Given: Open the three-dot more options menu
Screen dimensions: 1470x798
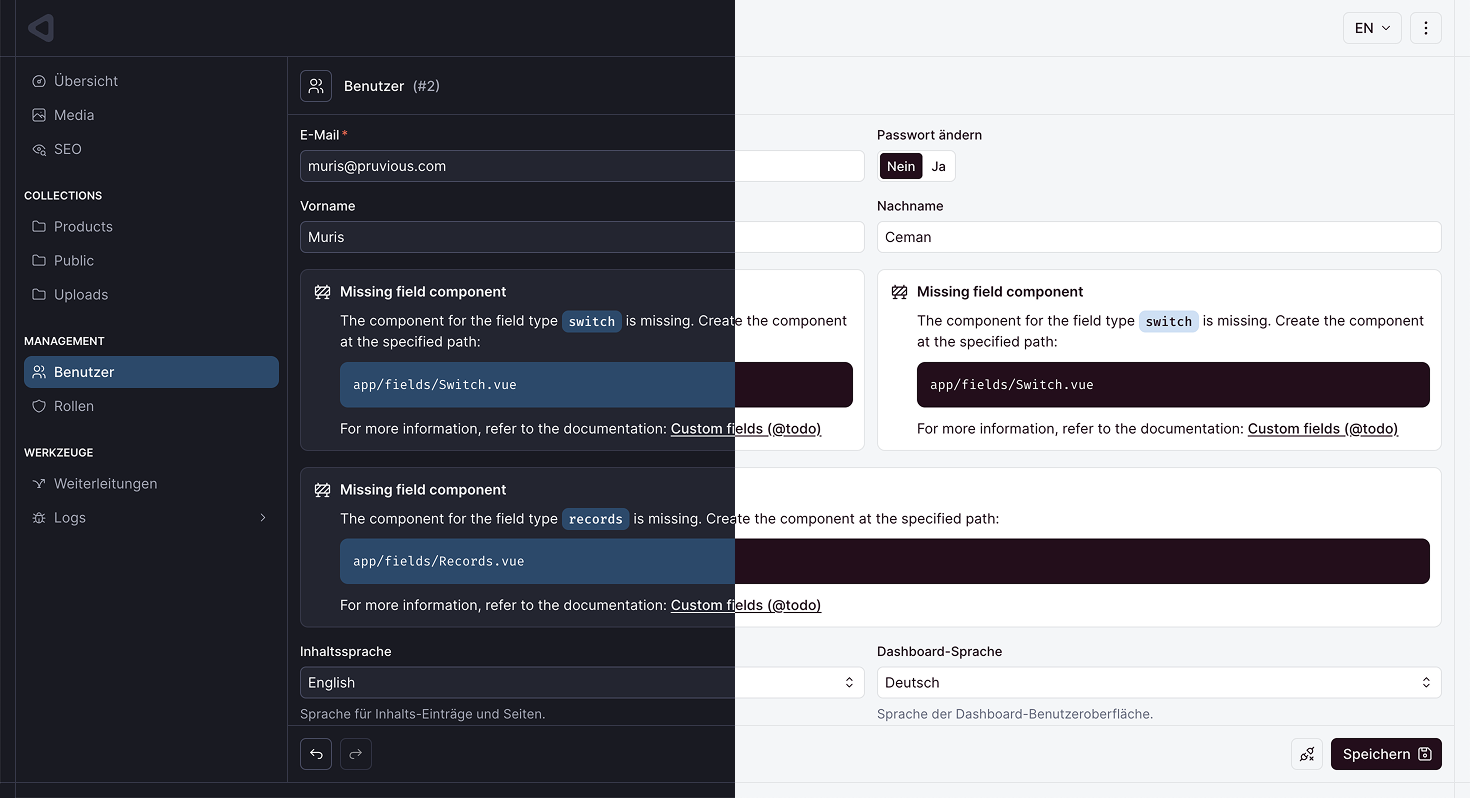Looking at the screenshot, I should click(1426, 28).
